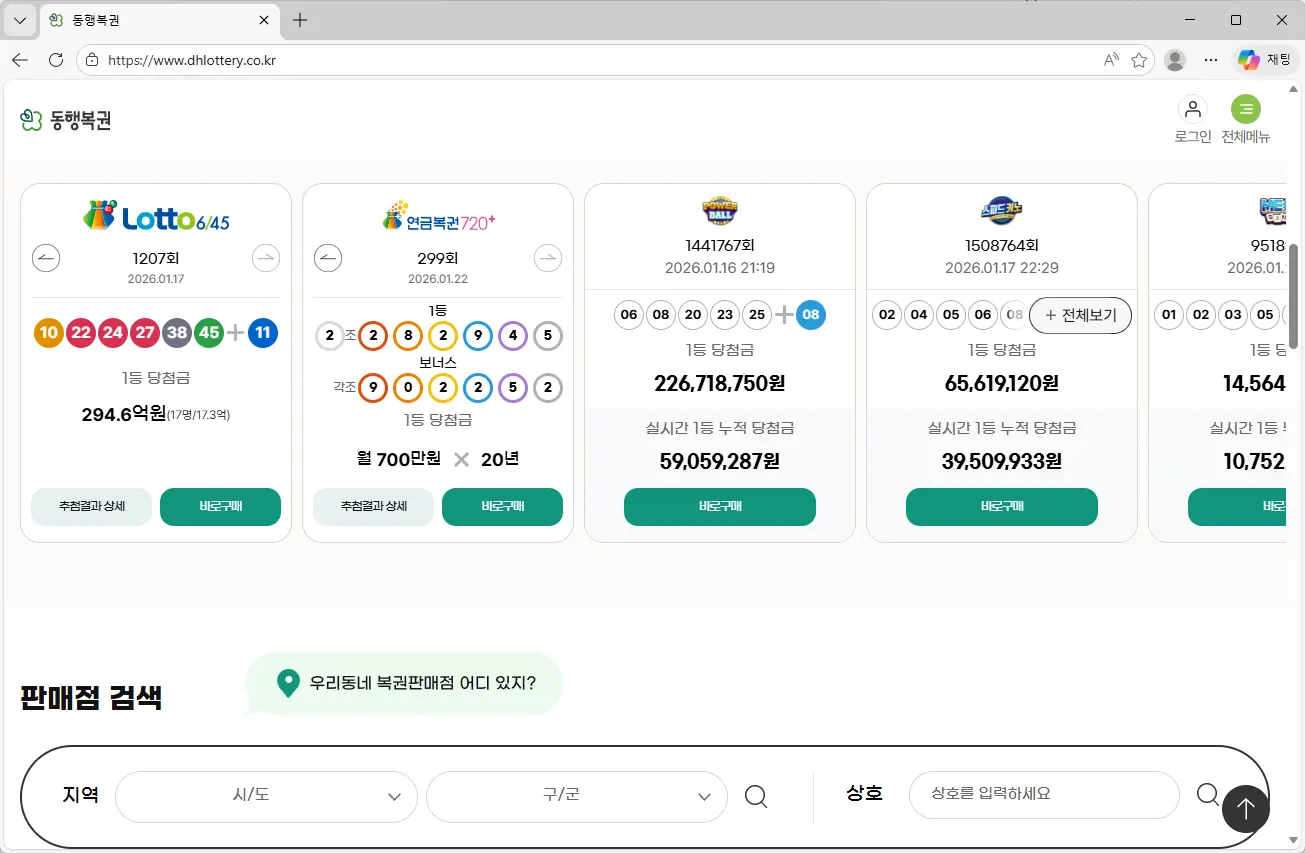The width and height of the screenshot is (1305, 853).
Task: Show previous Lotto round via left arrow
Action: pos(45,258)
